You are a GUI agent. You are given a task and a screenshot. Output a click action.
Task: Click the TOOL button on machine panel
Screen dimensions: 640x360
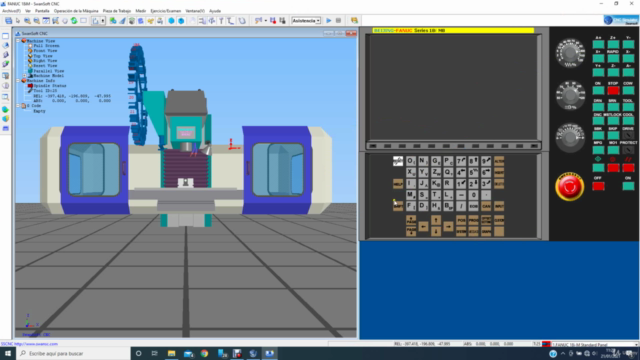[x=628, y=107]
